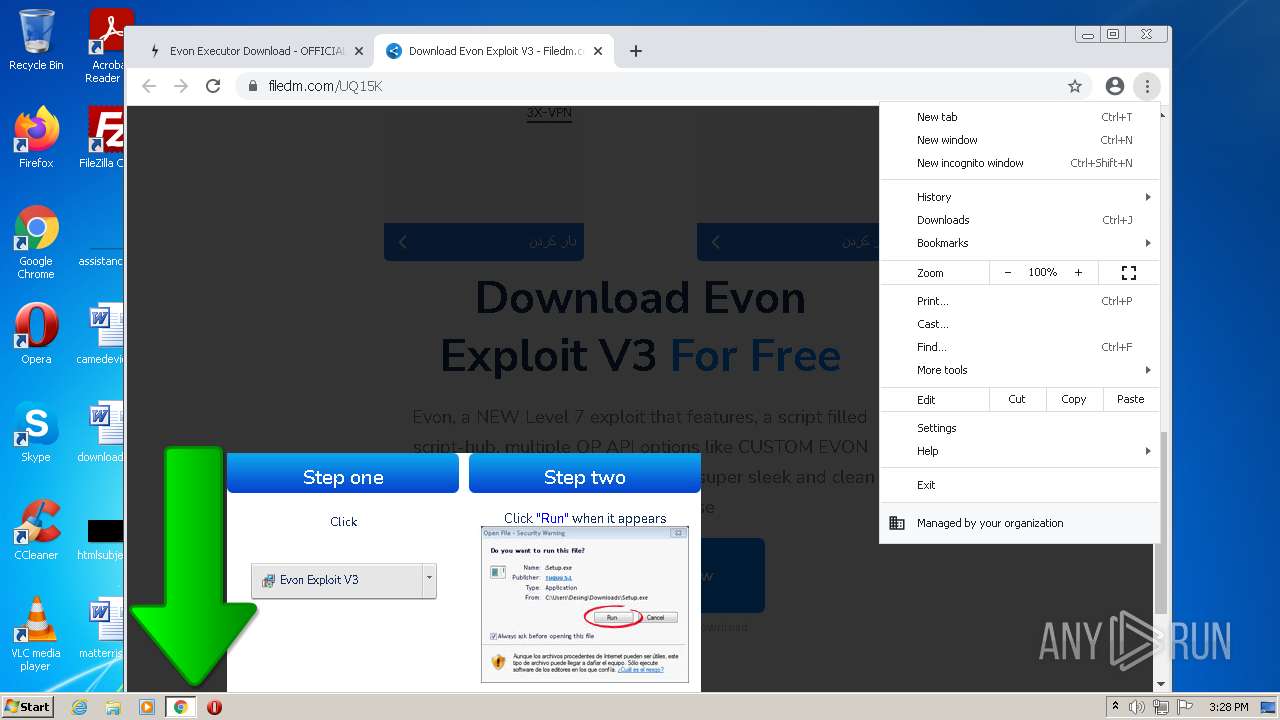This screenshot has width=1280, height=720.
Task: Click the browser Forward arrow
Action: tap(181, 86)
